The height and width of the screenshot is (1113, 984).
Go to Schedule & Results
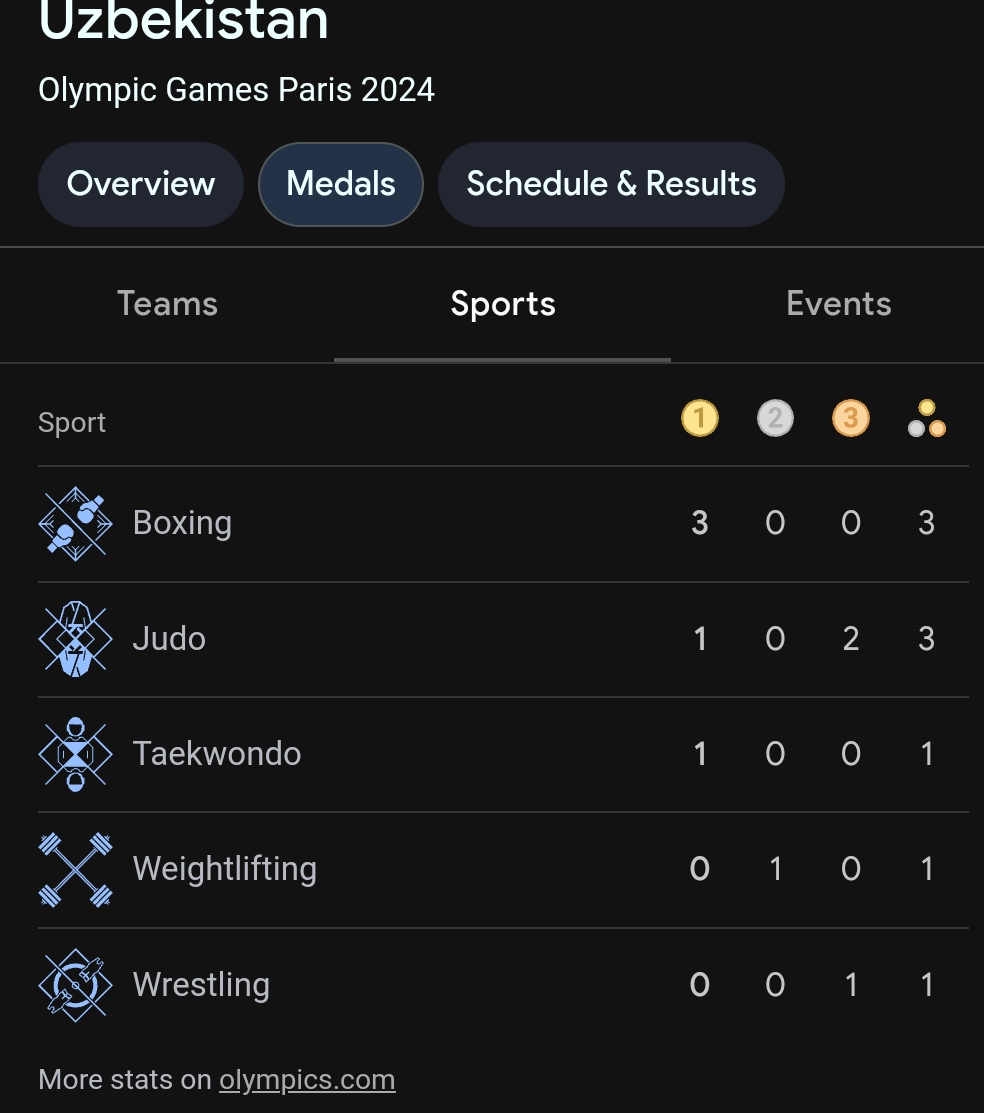pyautogui.click(x=611, y=184)
